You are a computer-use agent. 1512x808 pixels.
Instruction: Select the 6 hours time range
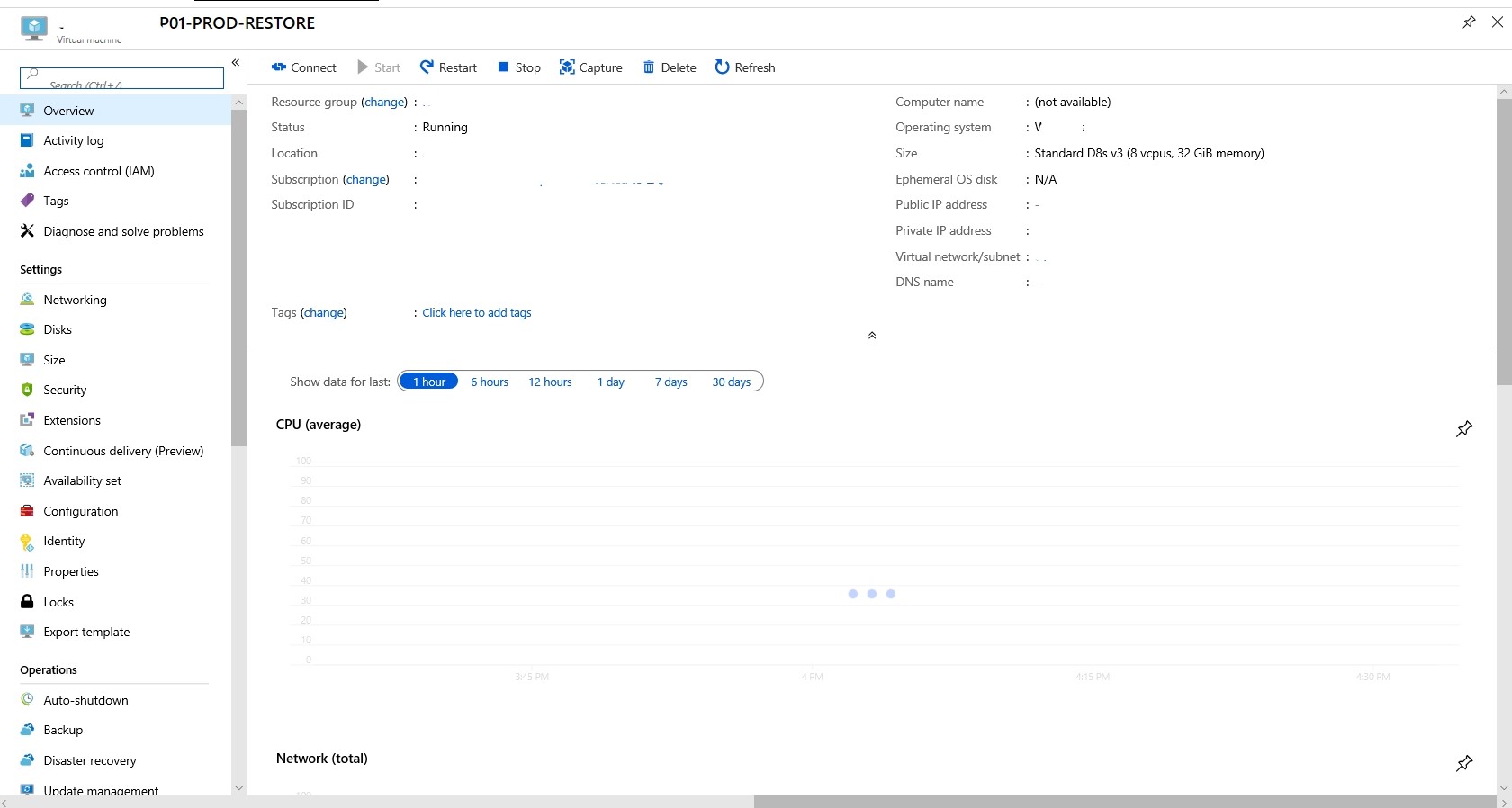[490, 382]
